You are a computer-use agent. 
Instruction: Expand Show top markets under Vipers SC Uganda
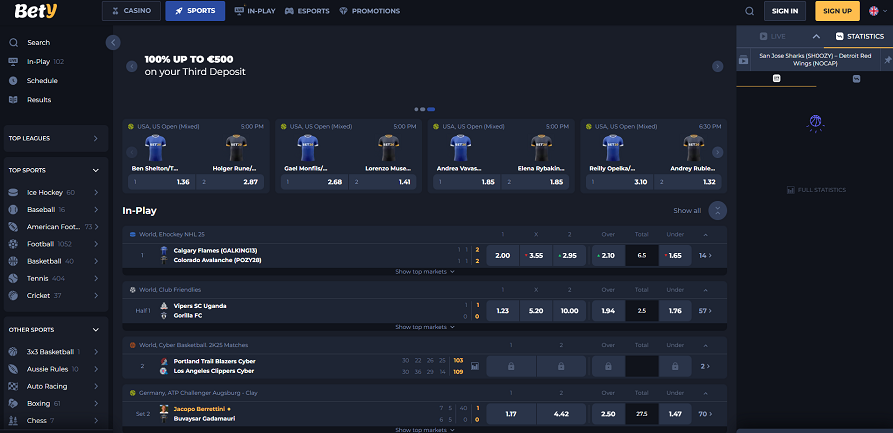click(425, 327)
